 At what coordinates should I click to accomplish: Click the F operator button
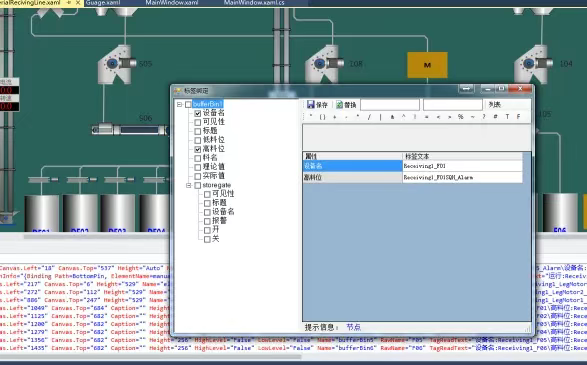click(518, 117)
